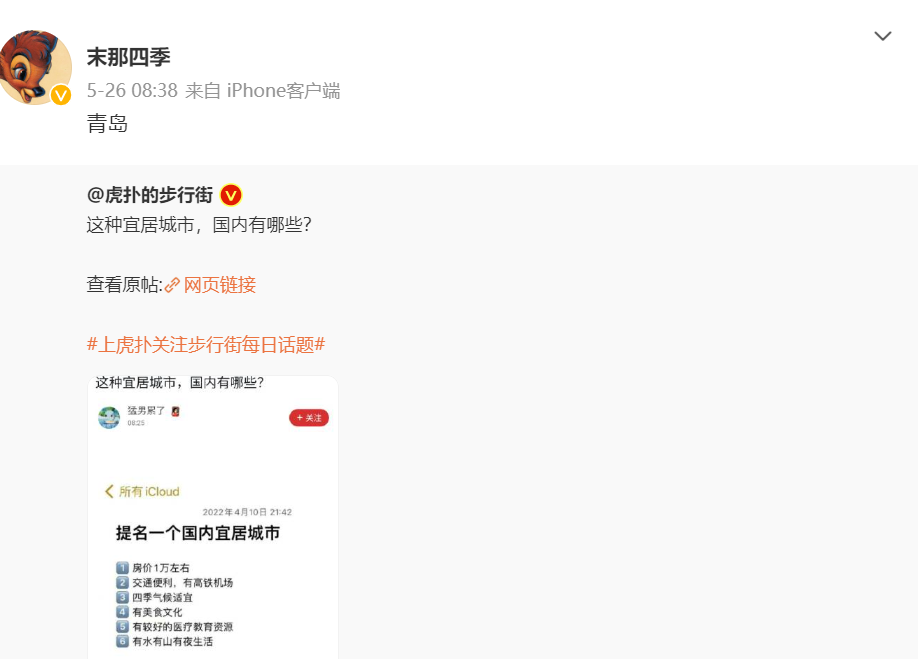The width and height of the screenshot is (918, 659).
Task: Open the 网页链接 original post link
Action: (x=220, y=285)
